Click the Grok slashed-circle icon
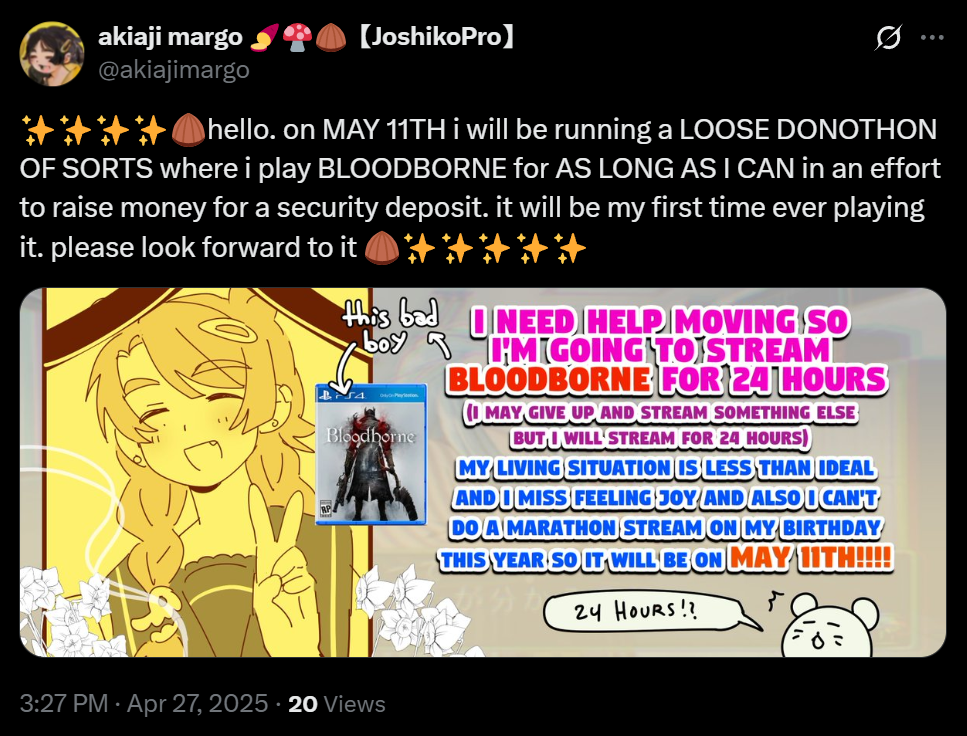 pos(889,38)
